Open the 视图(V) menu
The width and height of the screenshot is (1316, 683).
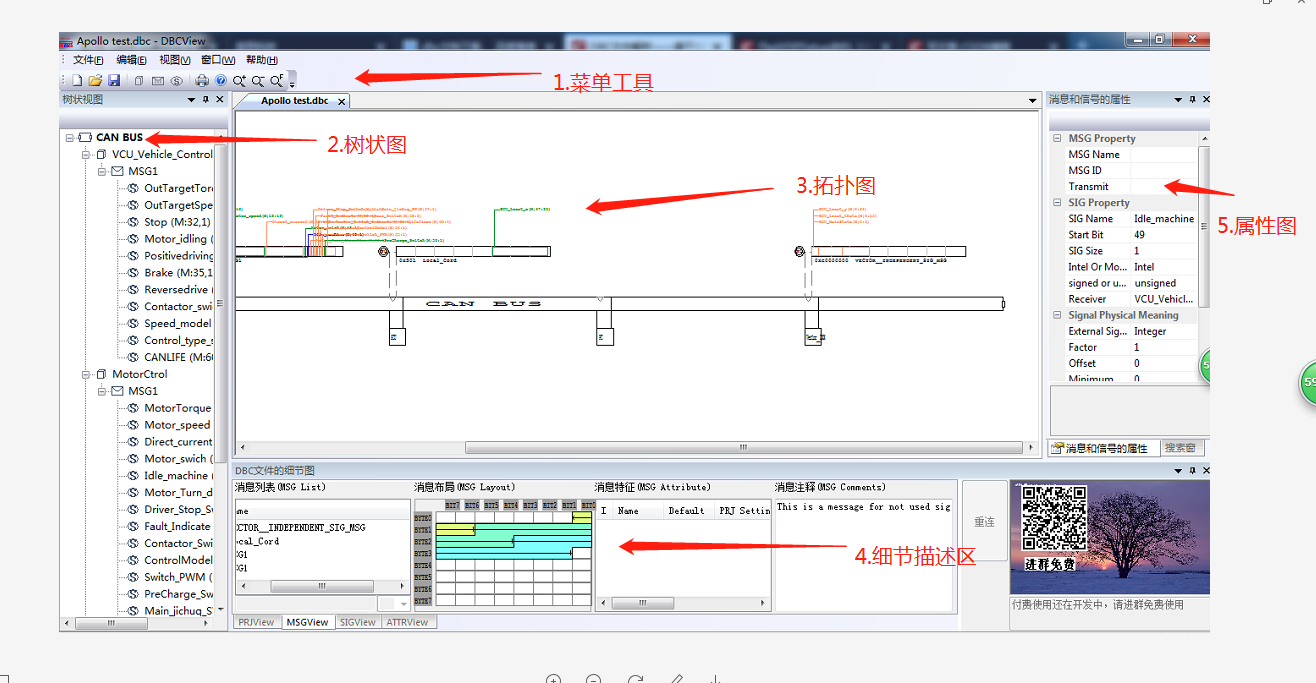[175, 60]
